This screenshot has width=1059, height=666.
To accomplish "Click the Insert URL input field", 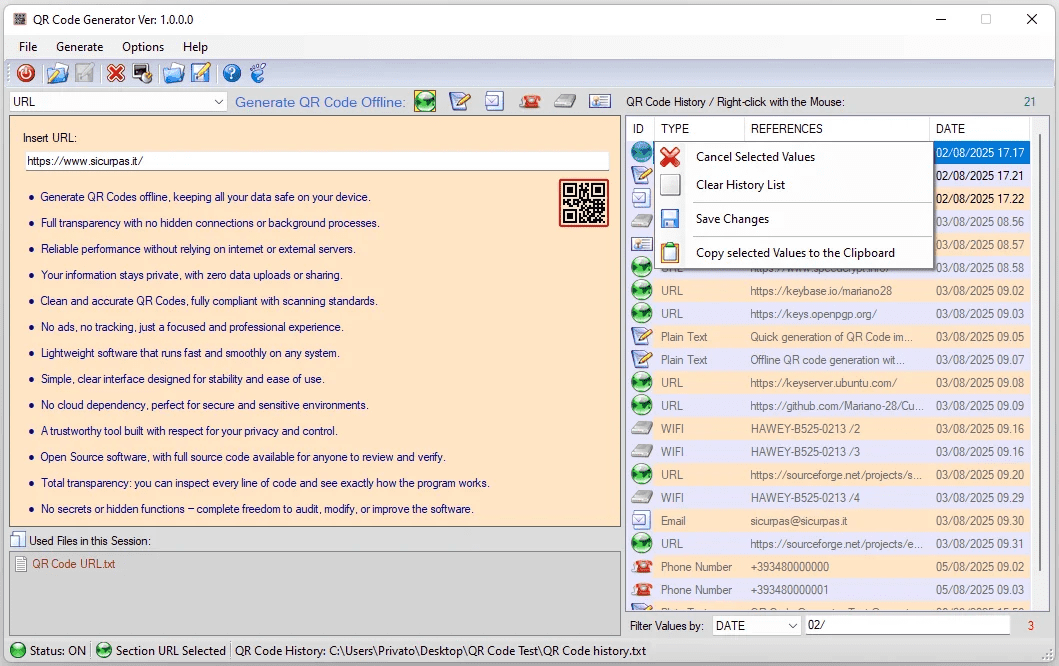I will click(317, 161).
